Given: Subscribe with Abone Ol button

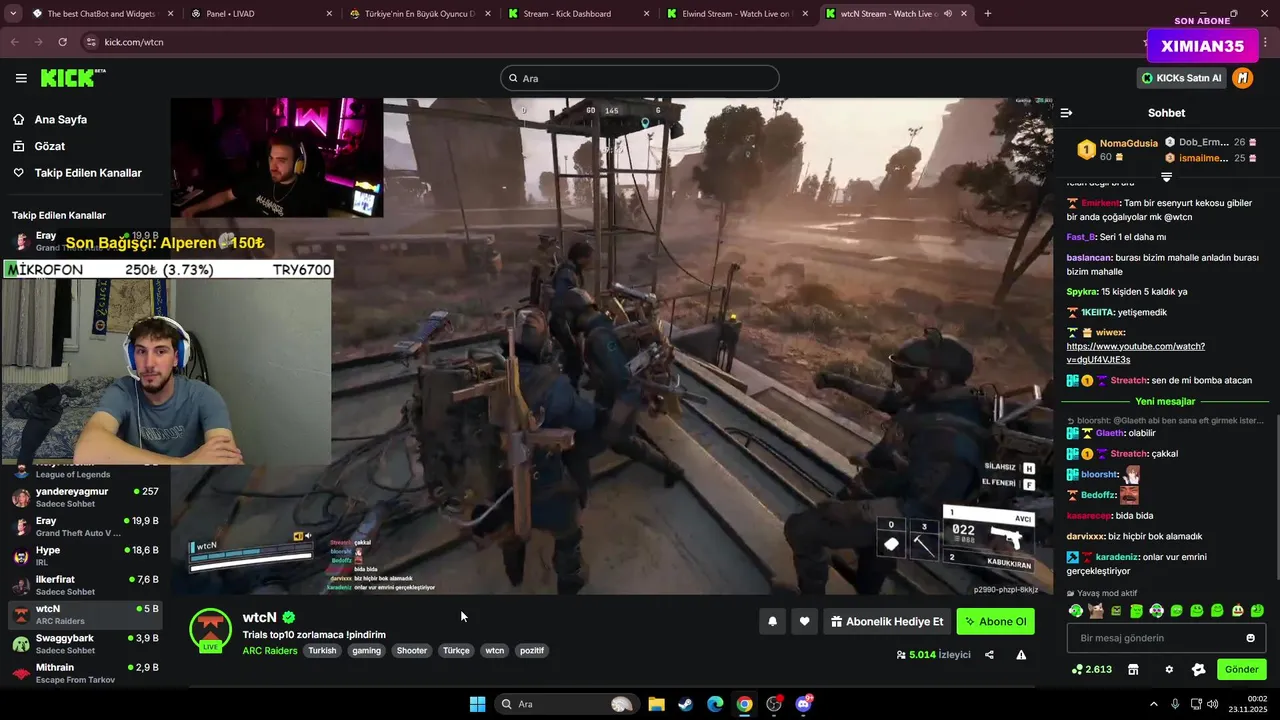Looking at the screenshot, I should tap(995, 622).
